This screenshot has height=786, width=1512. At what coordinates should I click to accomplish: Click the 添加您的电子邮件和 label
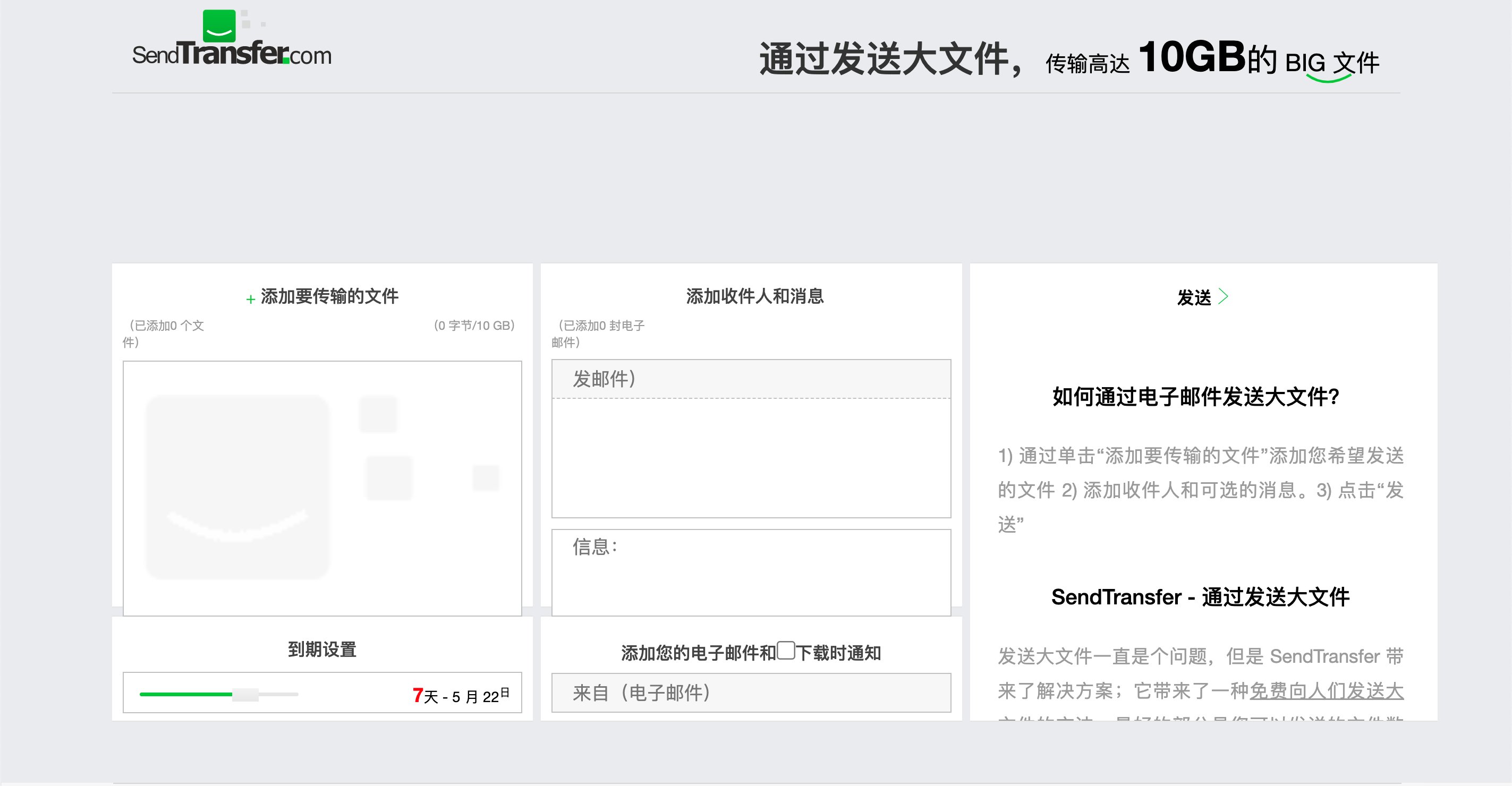tap(699, 653)
